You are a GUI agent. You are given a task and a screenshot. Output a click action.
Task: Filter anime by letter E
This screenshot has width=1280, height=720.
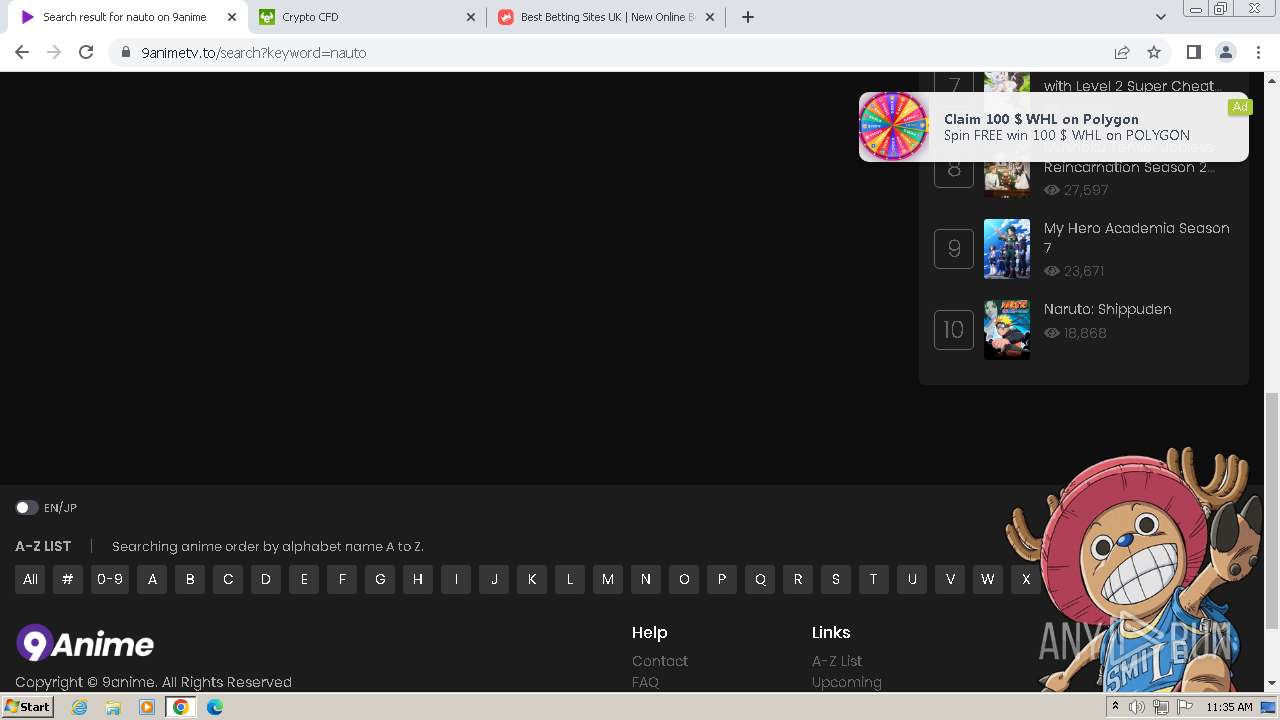coord(304,579)
